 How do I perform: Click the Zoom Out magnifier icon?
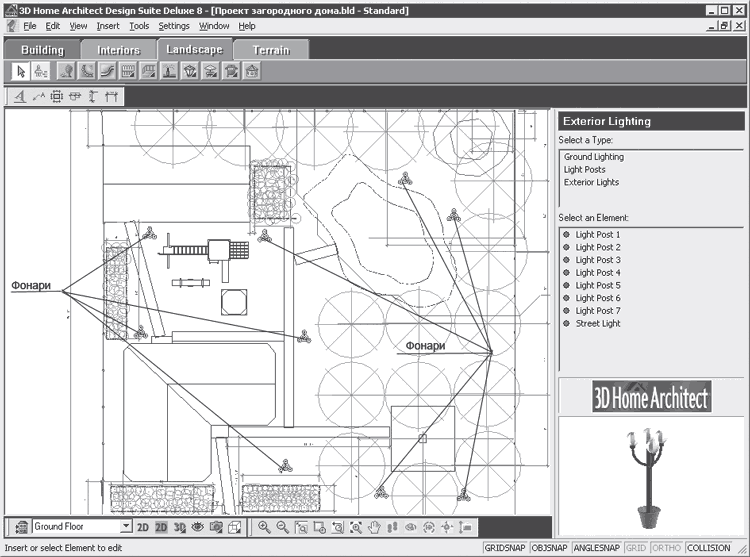[x=282, y=527]
